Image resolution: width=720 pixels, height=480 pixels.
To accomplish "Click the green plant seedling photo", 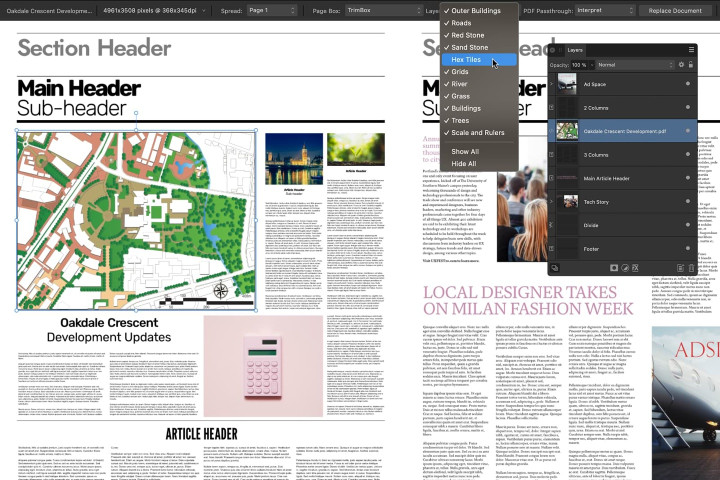I will (x=356, y=149).
